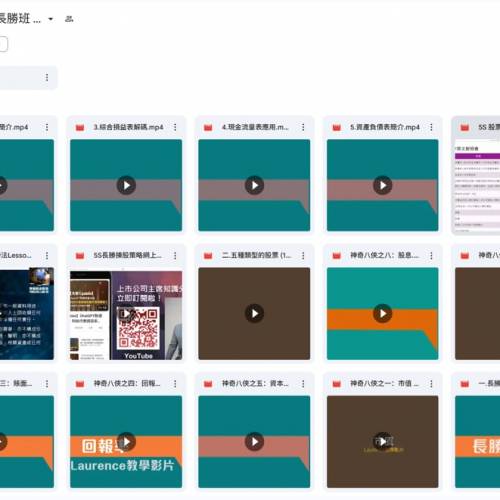
Task: Play the 5.資產負債表簡介.mp4 video
Action: 383,185
